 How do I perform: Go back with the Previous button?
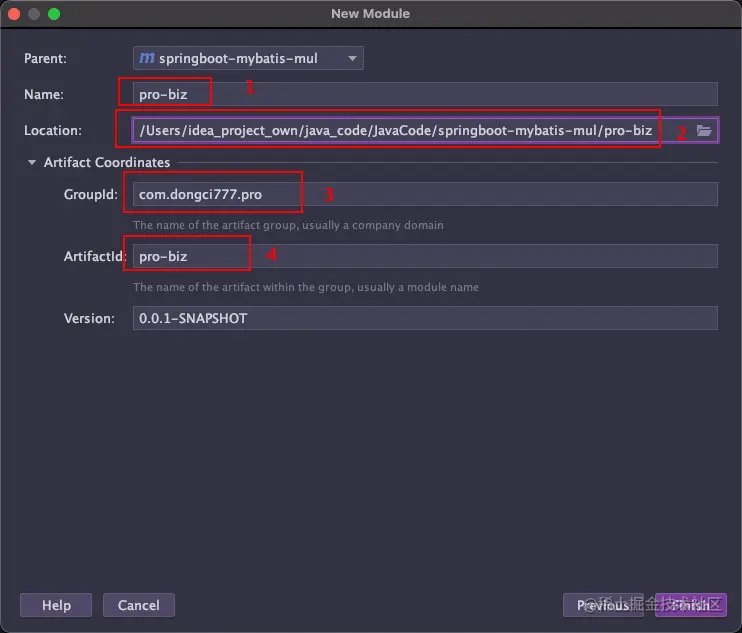603,605
